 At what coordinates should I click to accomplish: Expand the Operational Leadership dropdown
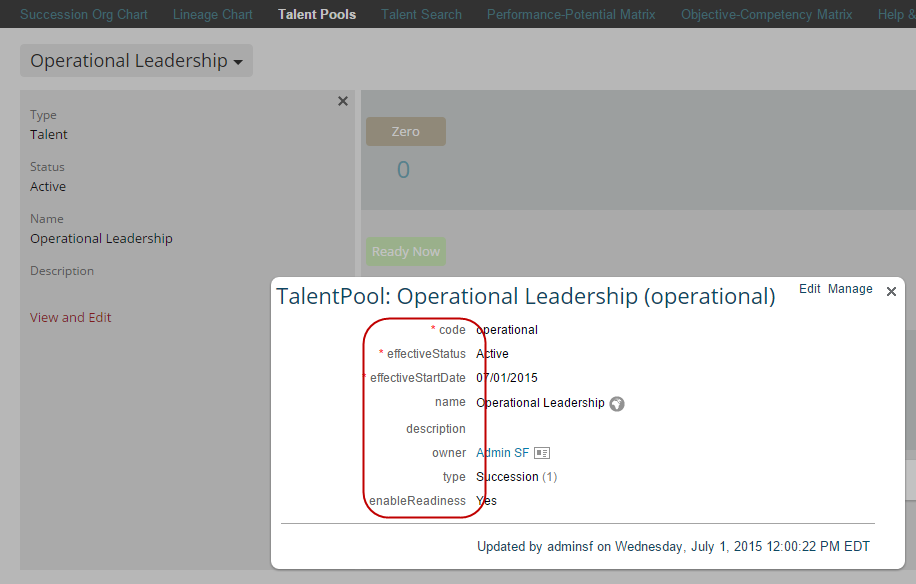click(x=136, y=61)
